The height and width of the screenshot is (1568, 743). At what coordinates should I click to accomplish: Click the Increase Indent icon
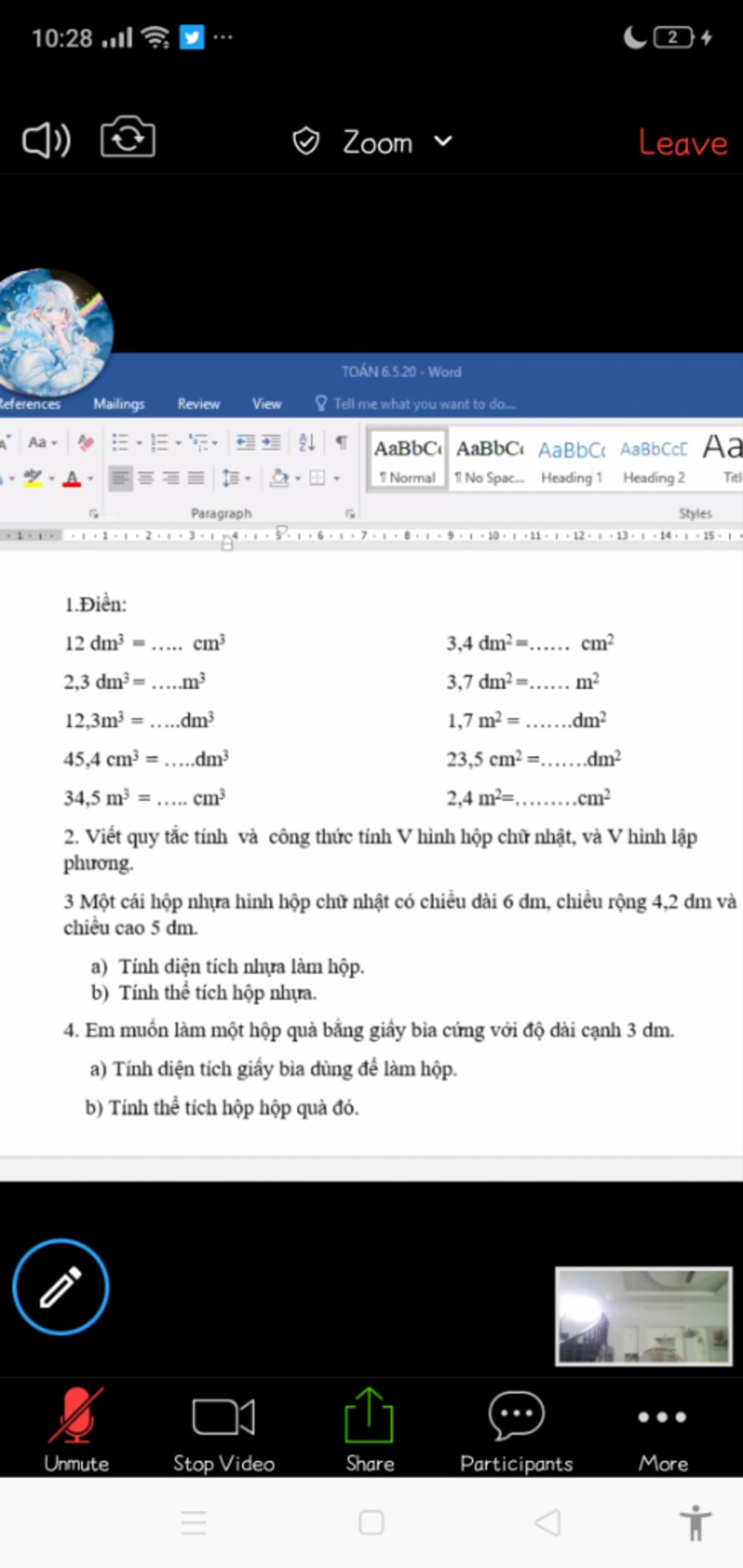click(271, 442)
